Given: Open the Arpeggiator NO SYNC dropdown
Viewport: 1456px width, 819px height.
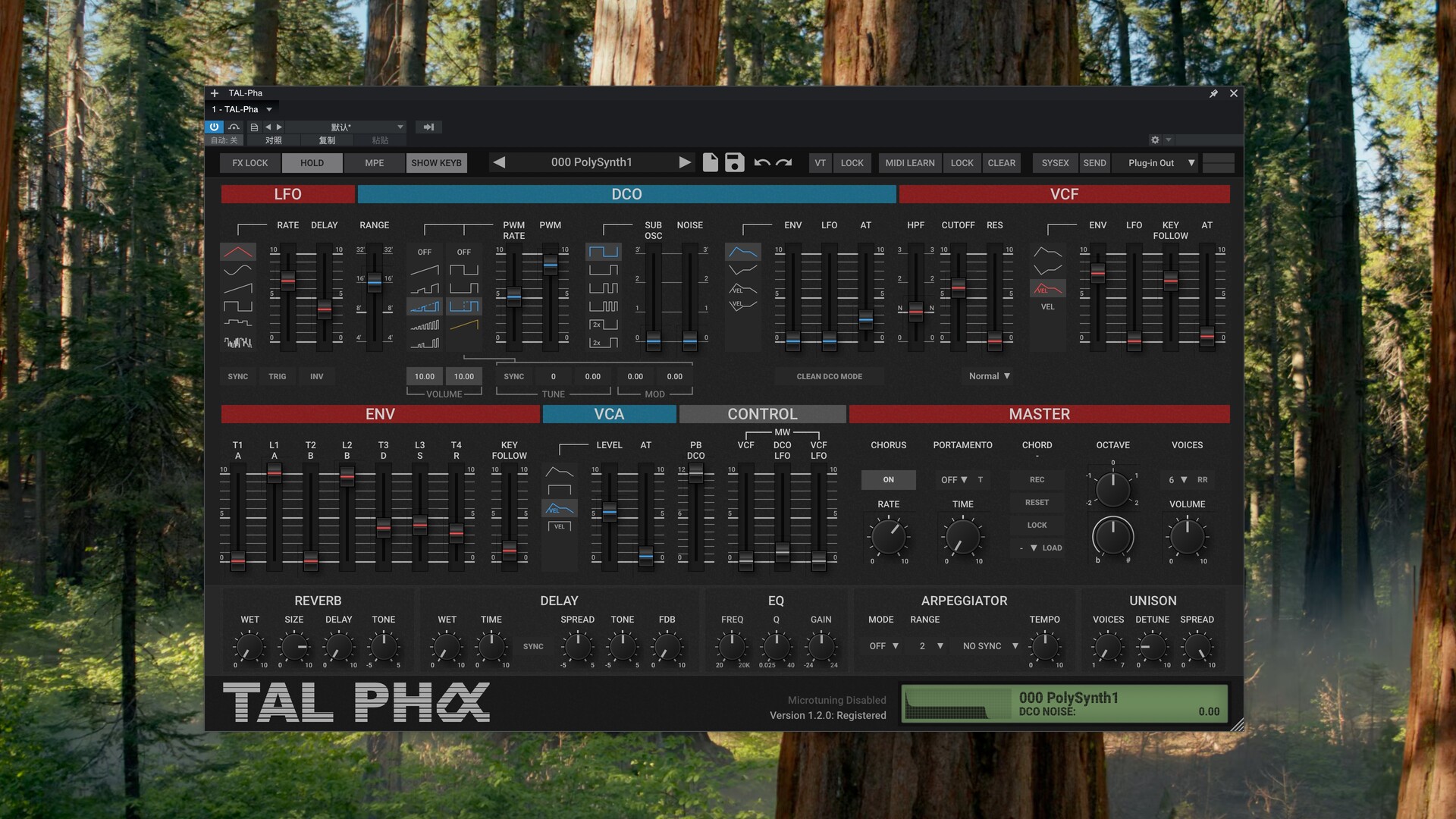Looking at the screenshot, I should click(990, 646).
